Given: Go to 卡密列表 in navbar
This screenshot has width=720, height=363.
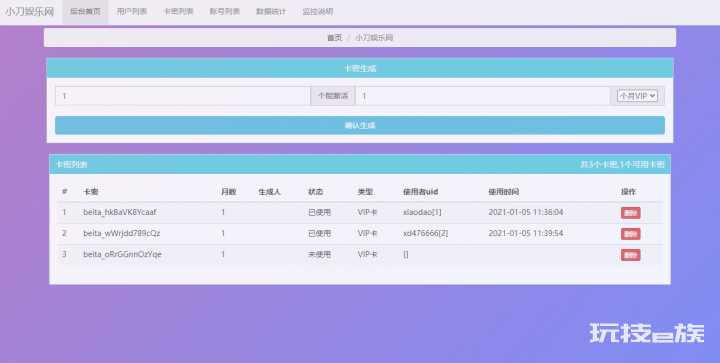Looking at the screenshot, I should click(178, 12).
